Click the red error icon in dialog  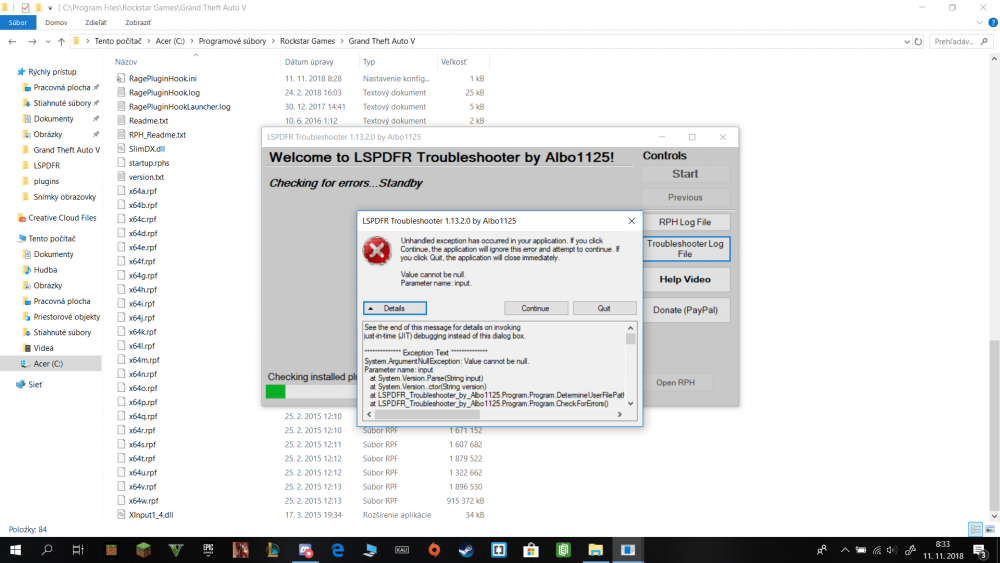[x=377, y=251]
